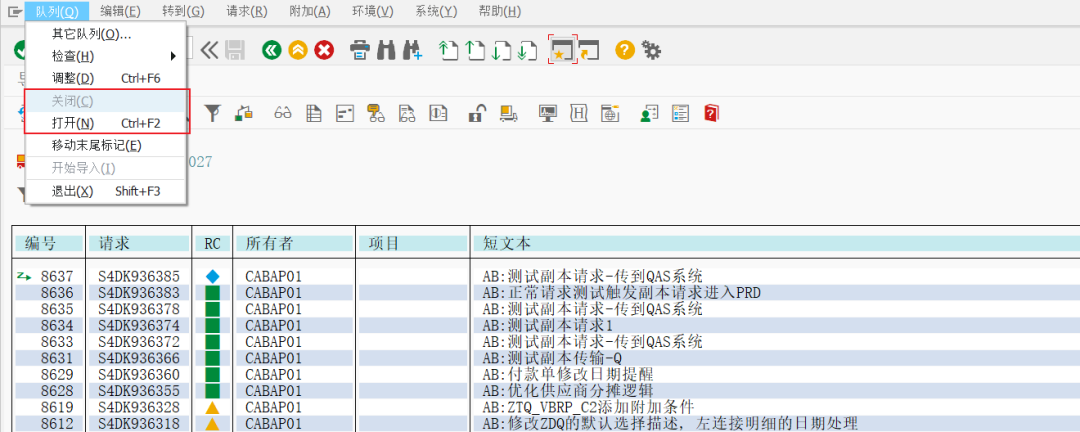Click the Import truck icon
1080x432 pixels.
click(509, 114)
